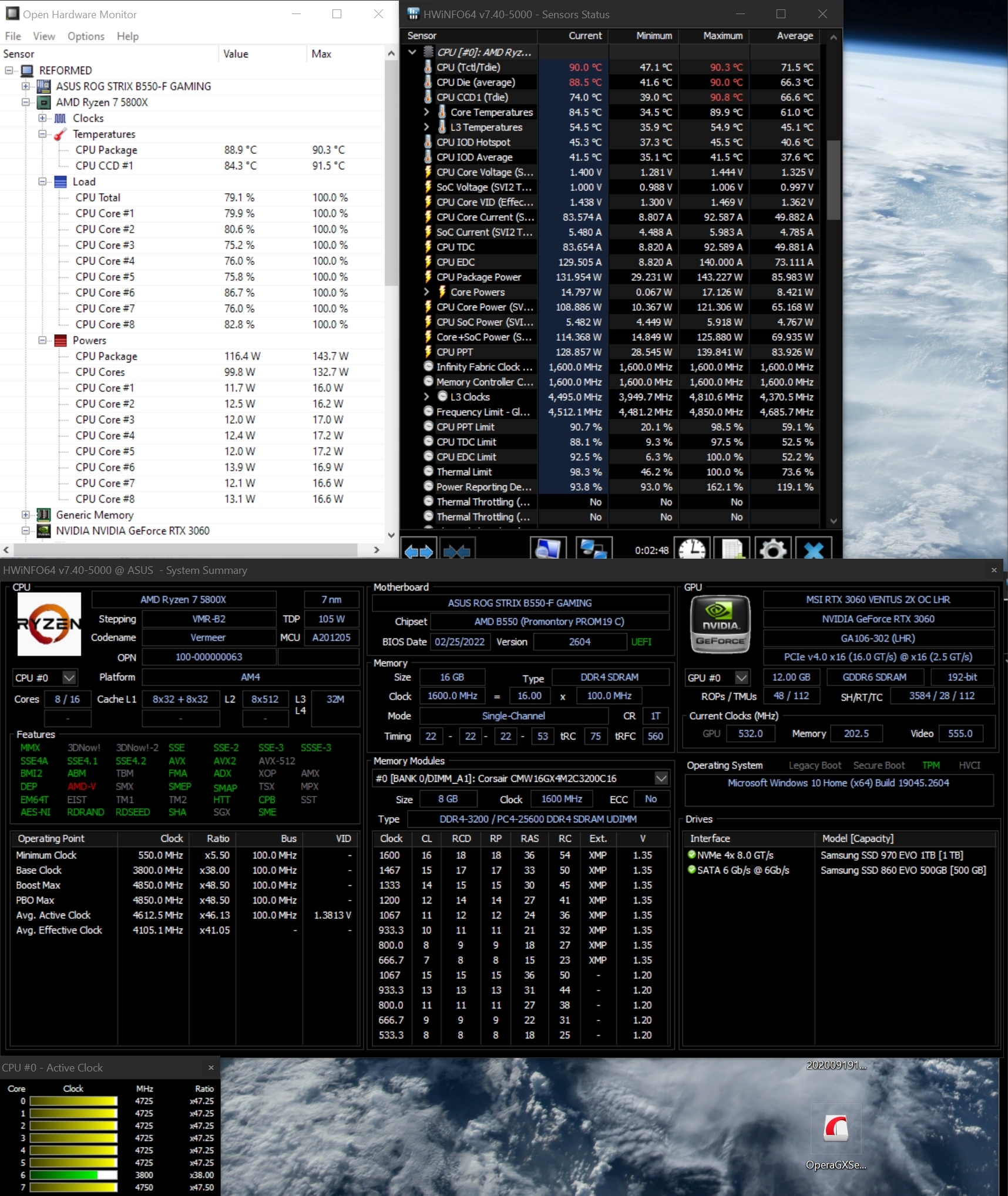Image resolution: width=1008 pixels, height=1196 pixels.
Task: Click the Open Hardware Monitor title bar icon
Action: 12,14
